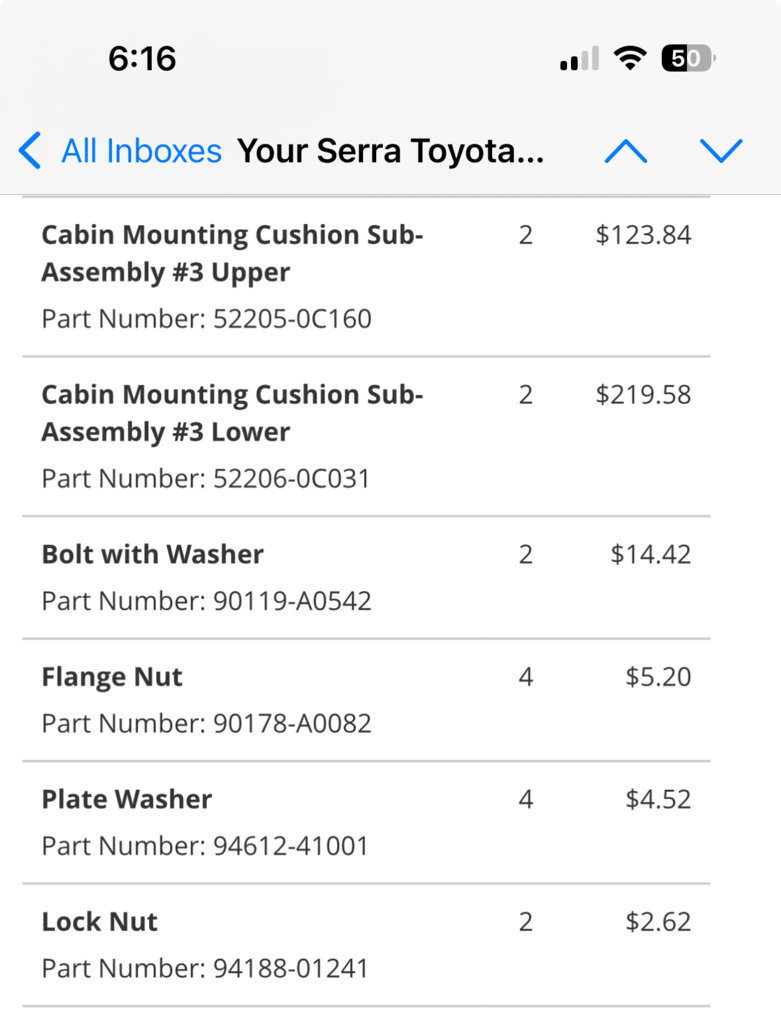Tap the Wi-Fi status icon
The image size is (781, 1023).
[x=630, y=58]
